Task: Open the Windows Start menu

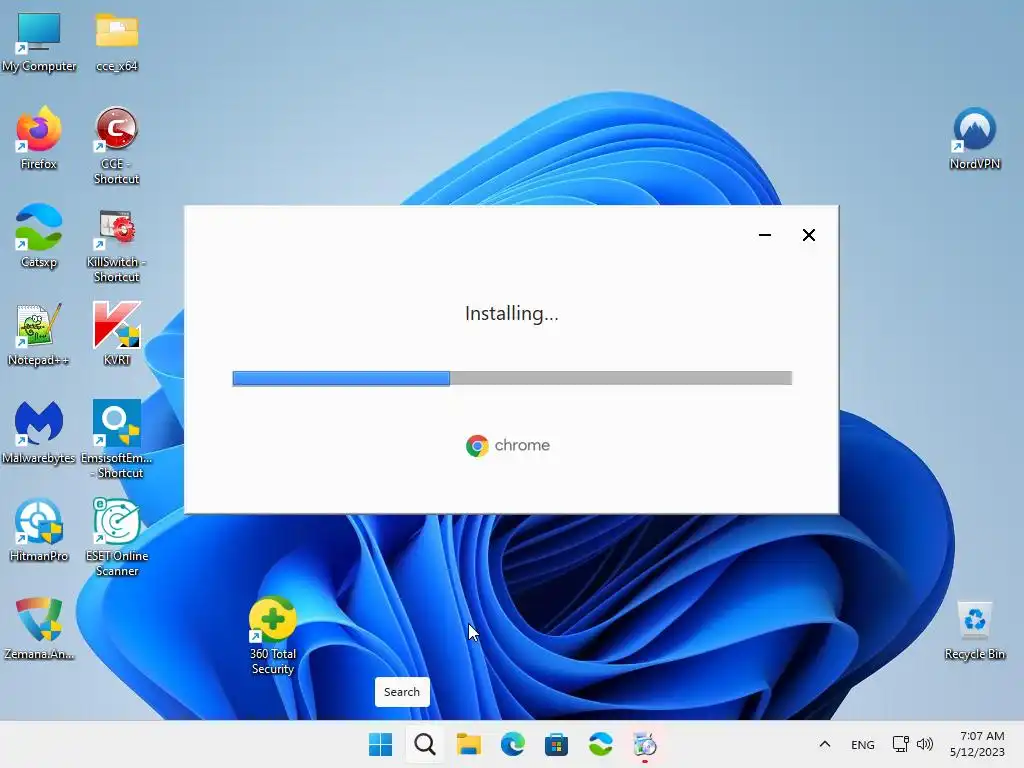Action: tap(381, 744)
